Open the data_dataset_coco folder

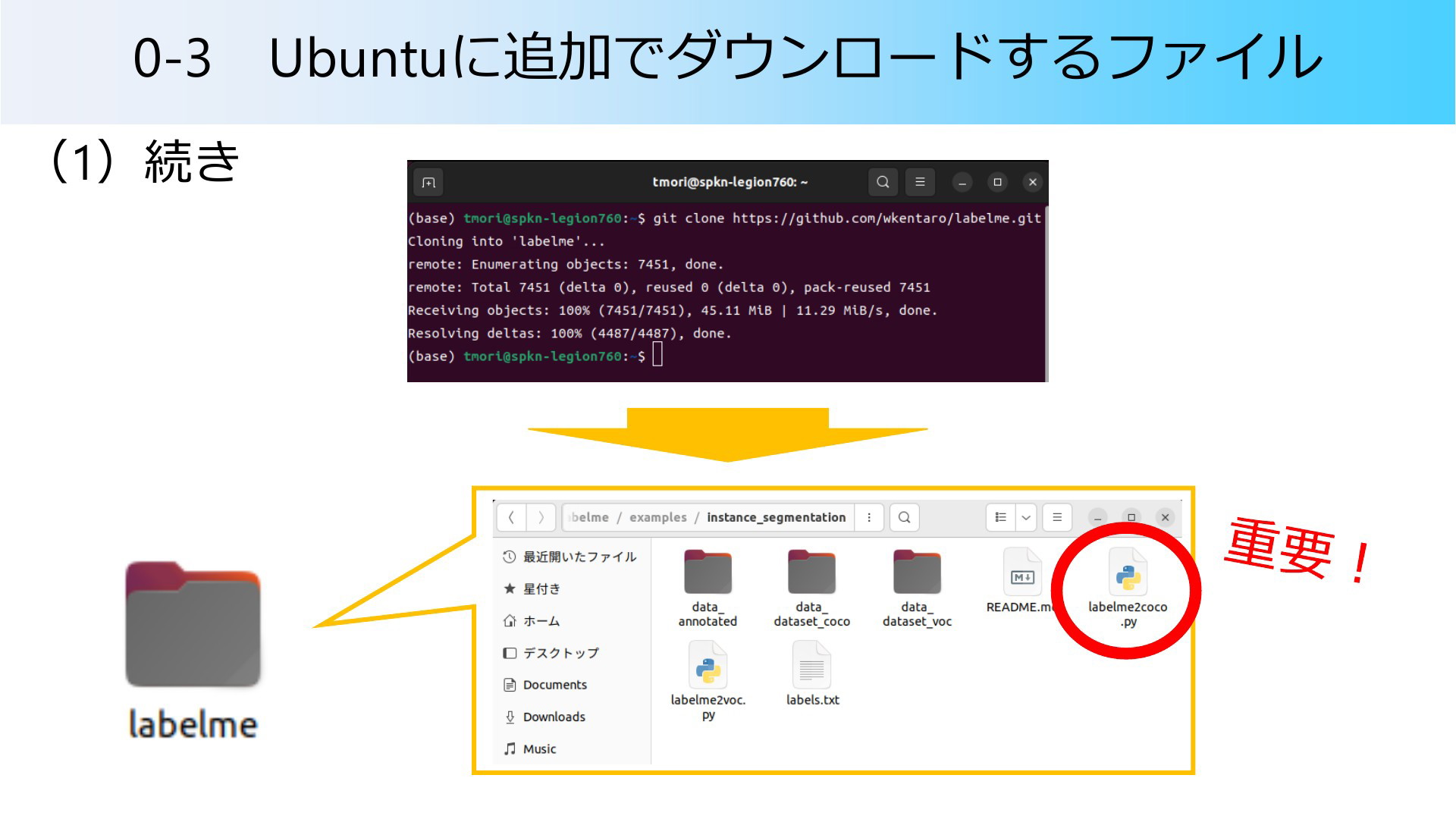[x=811, y=588]
